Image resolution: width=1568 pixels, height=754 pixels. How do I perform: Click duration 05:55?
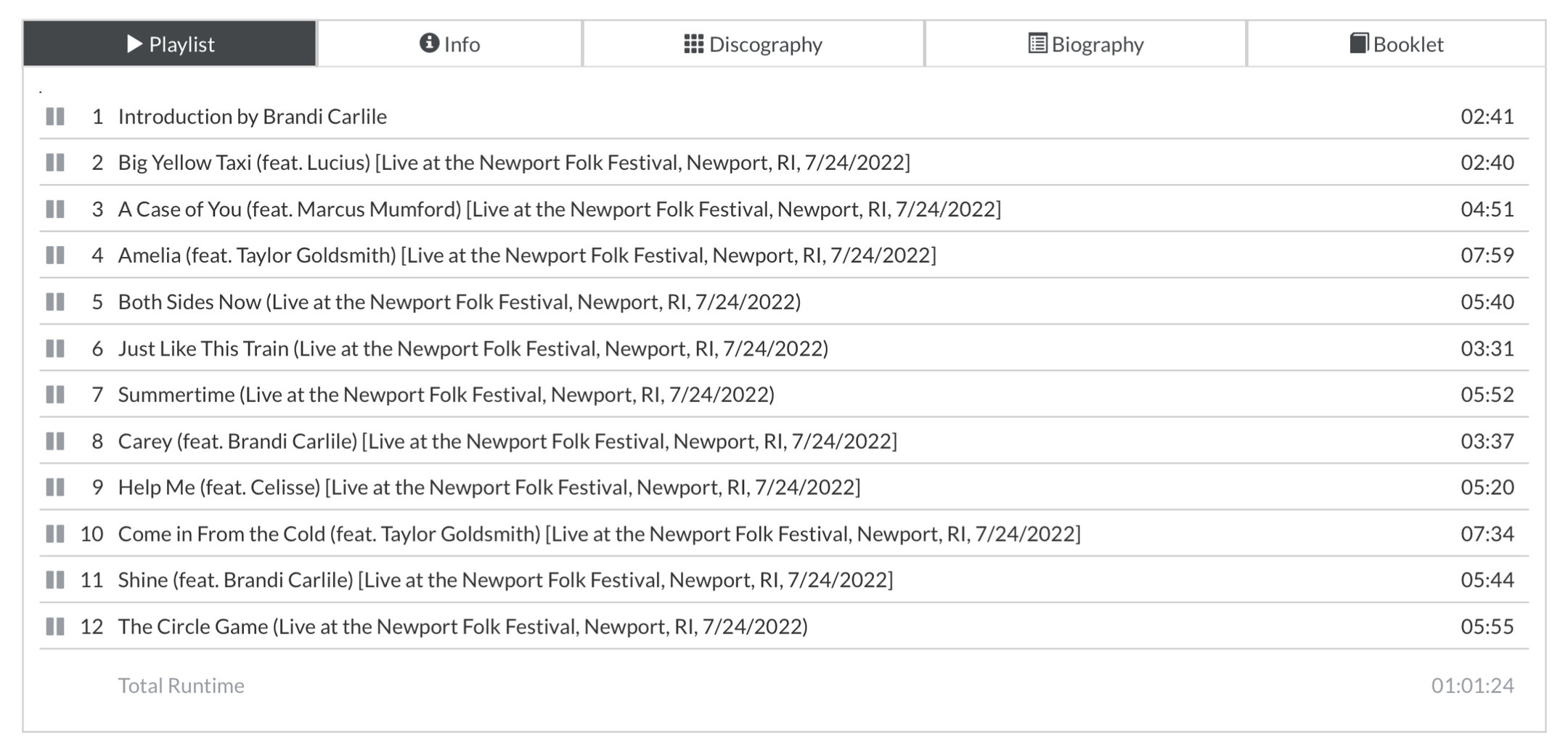1487,626
